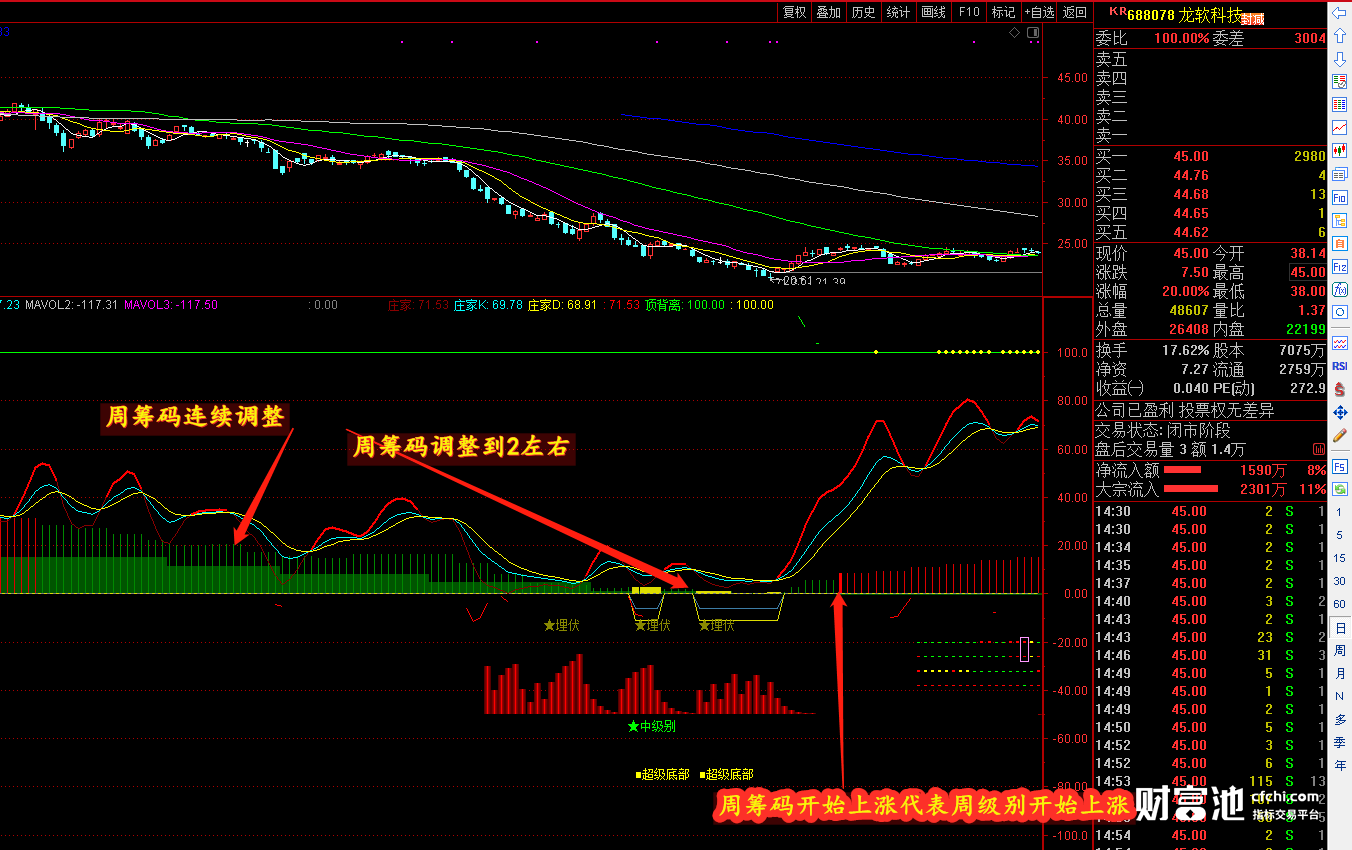Click the left back arrow icon
This screenshot has width=1352, height=850.
click(x=1339, y=13)
